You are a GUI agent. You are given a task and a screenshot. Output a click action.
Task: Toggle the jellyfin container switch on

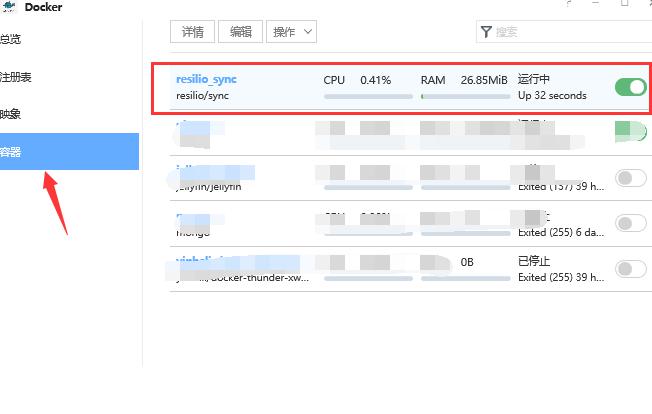coord(631,178)
